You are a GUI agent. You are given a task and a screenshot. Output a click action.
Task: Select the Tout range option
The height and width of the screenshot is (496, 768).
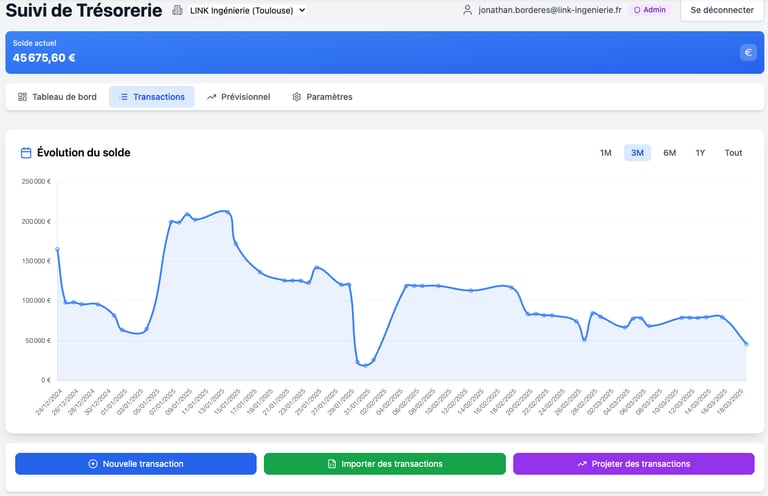click(x=733, y=153)
